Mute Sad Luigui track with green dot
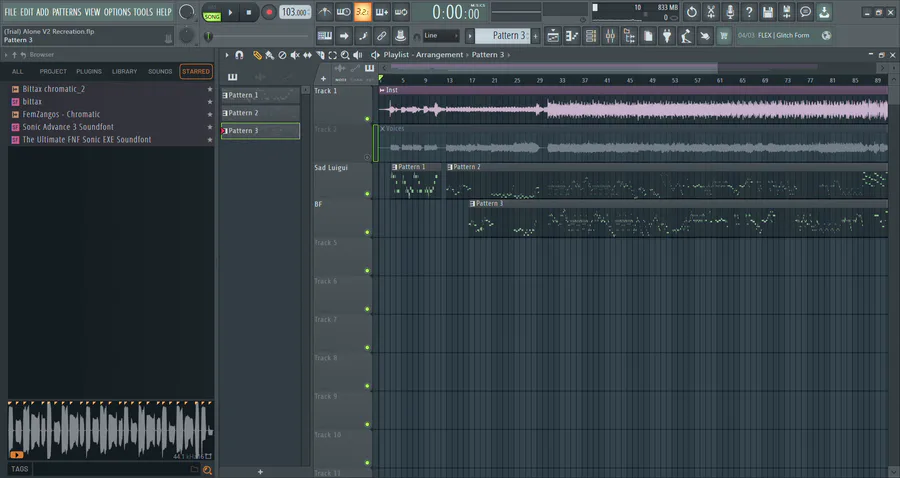Screen dimensions: 900x478 point(367,194)
